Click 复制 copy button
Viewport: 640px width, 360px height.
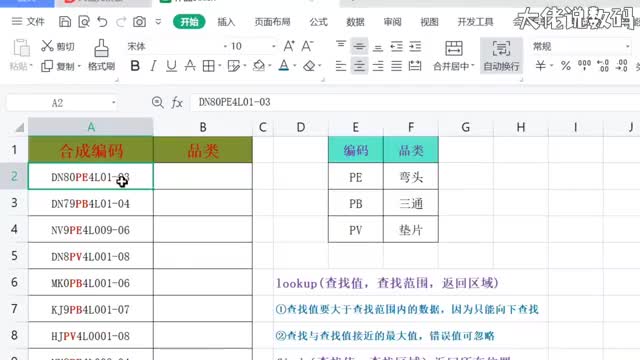[60, 66]
